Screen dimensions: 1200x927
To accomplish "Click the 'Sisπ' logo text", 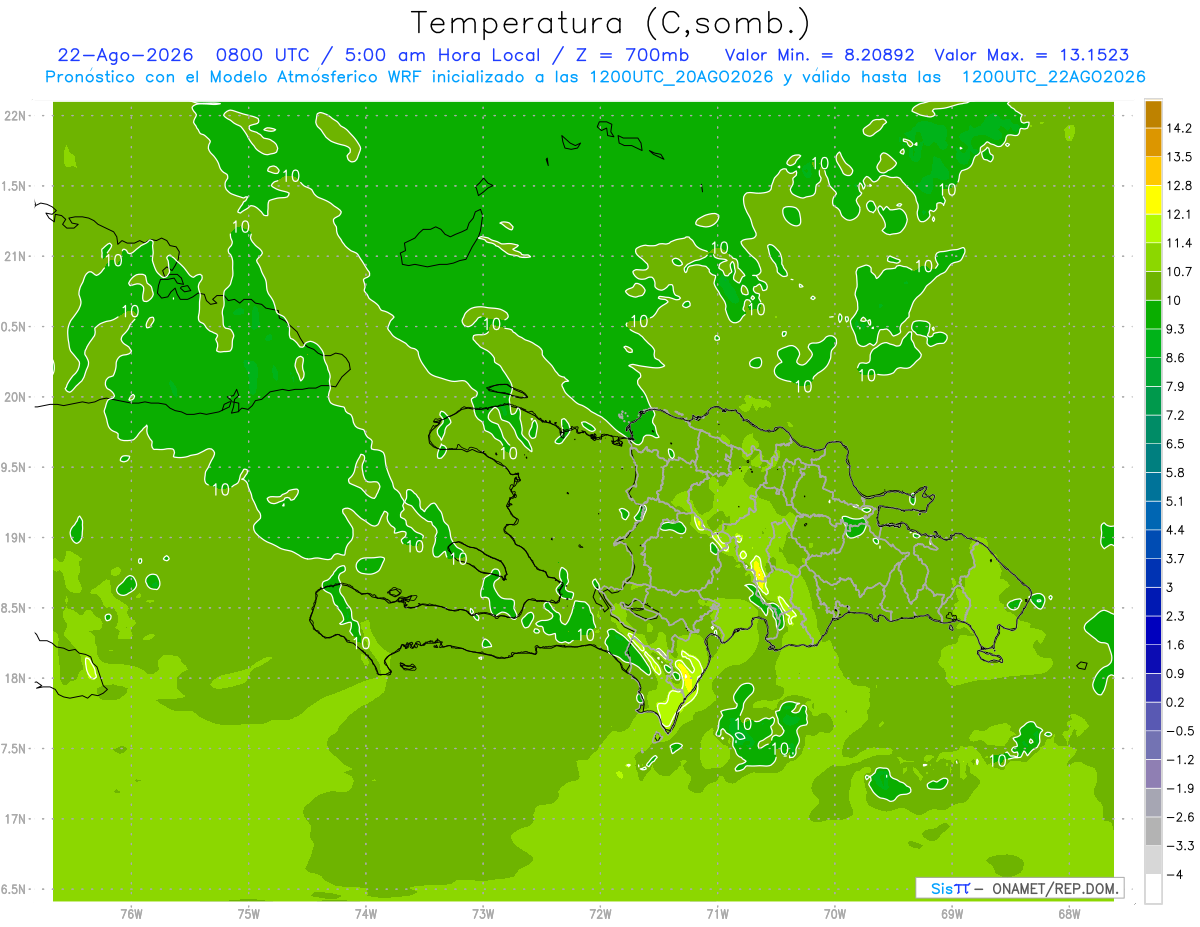I will point(950,888).
